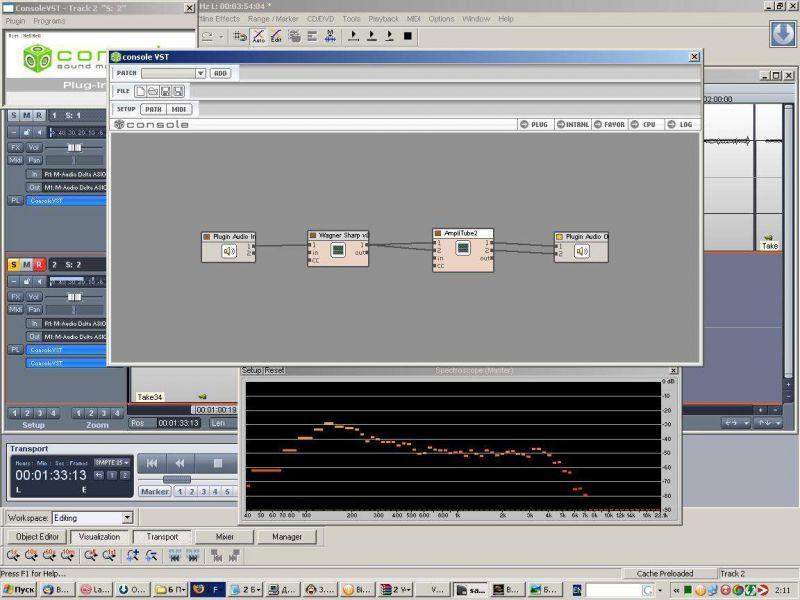Click the open folder icon in the Console FILE row
This screenshot has height=600, width=800.
[x=153, y=91]
